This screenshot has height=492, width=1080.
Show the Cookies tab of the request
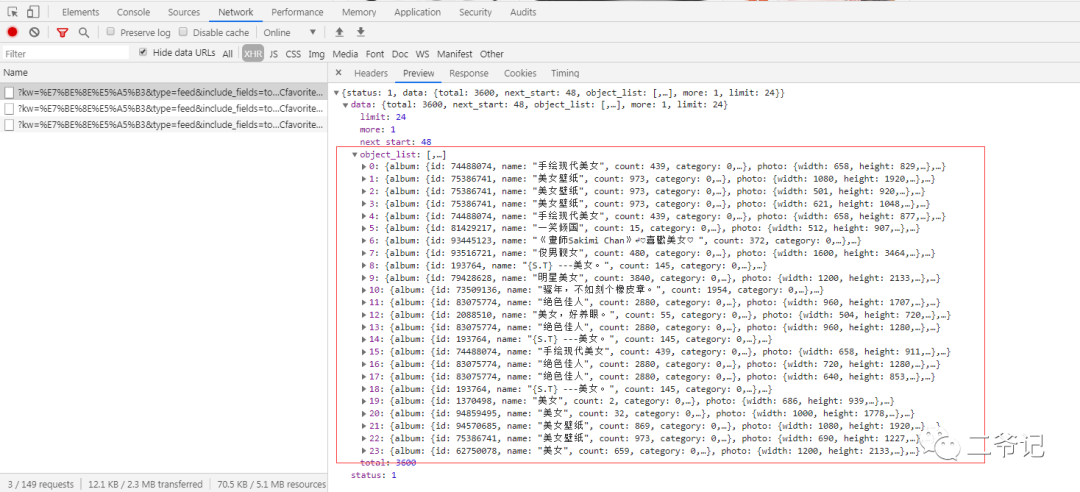click(x=520, y=73)
